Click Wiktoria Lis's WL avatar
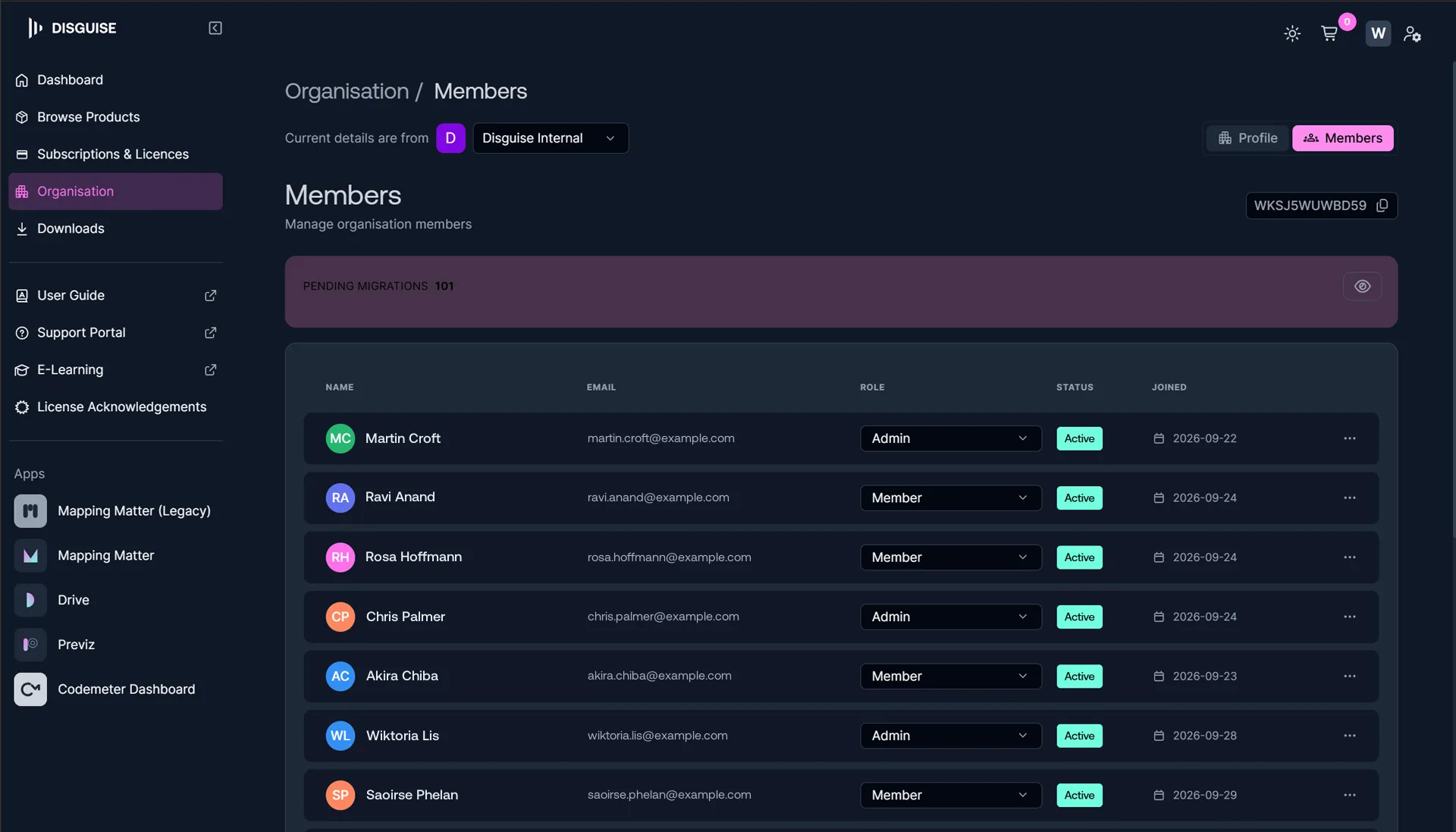This screenshot has width=1456, height=832. (340, 736)
